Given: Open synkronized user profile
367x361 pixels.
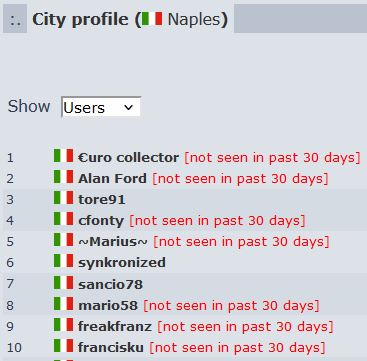Looking at the screenshot, I should (x=122, y=263).
